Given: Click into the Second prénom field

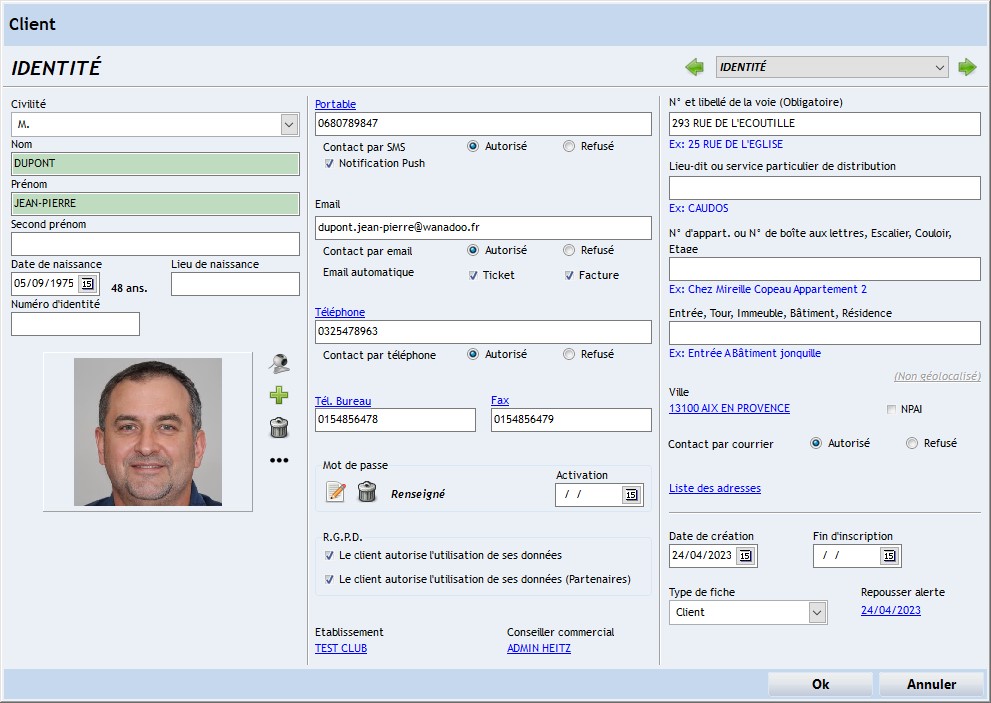Looking at the screenshot, I should [x=155, y=244].
